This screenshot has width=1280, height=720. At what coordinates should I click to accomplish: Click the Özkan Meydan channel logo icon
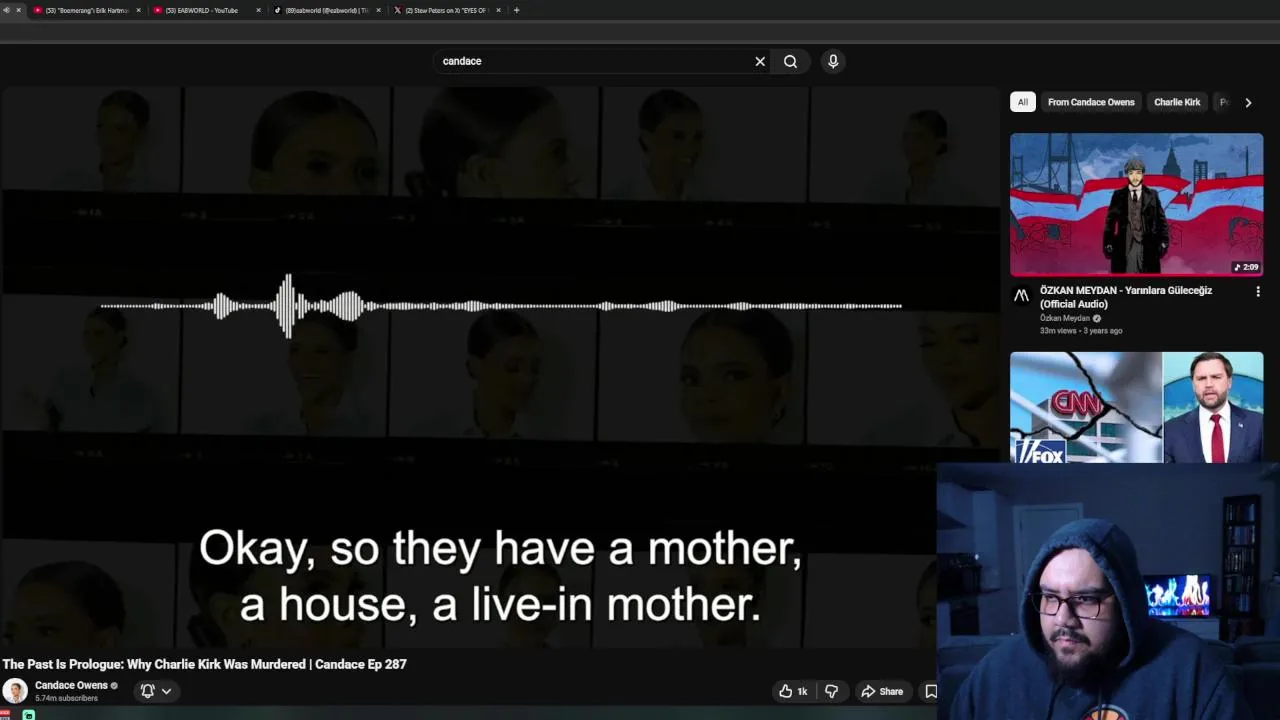click(1021, 295)
